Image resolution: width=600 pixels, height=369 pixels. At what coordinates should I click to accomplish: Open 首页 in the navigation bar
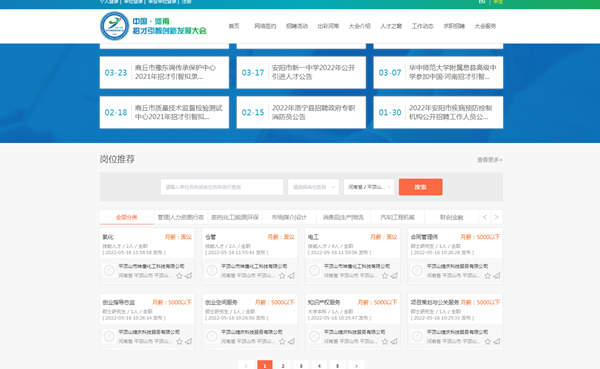(x=234, y=26)
